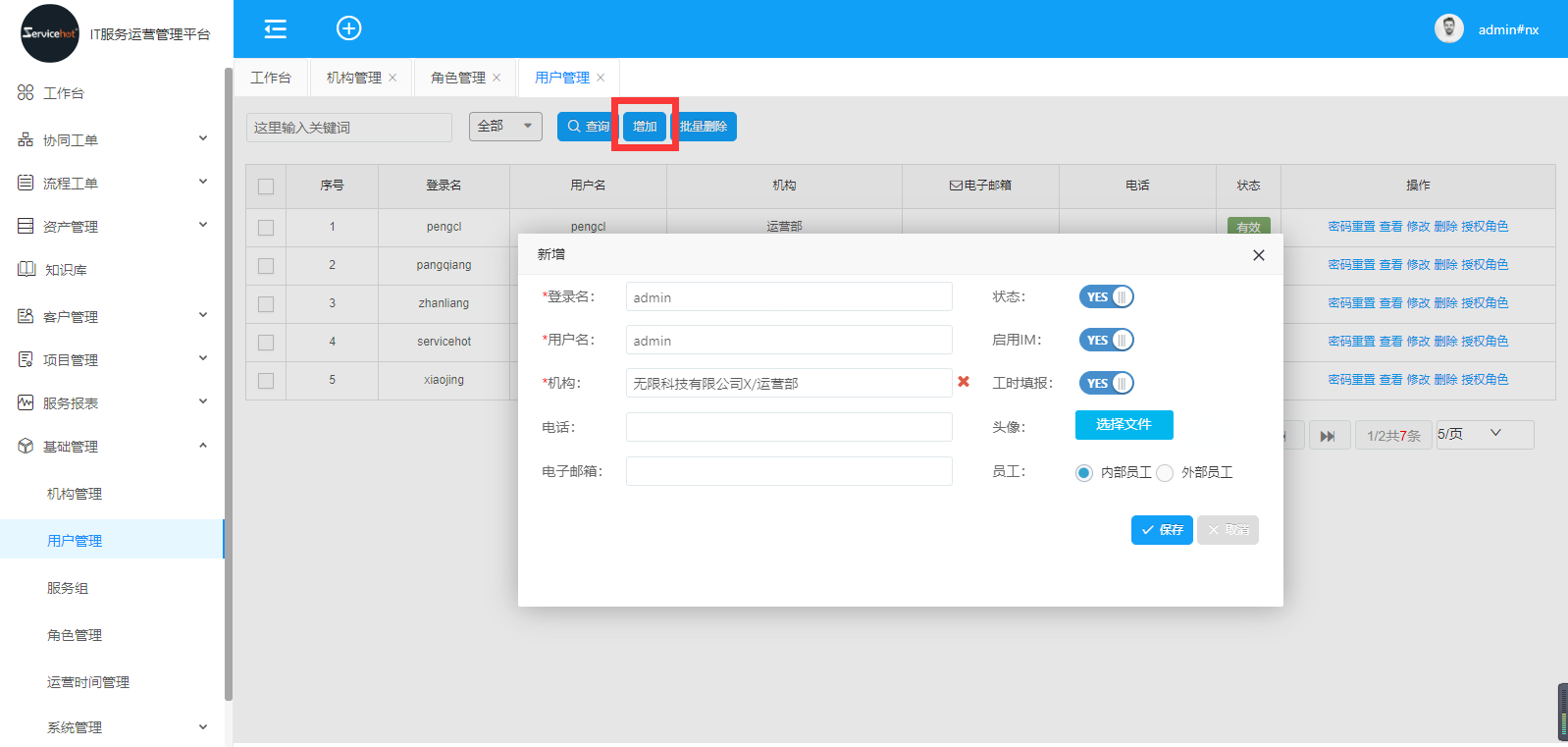Clear the 机构 field with red X
Image resolution: width=1568 pixels, height=747 pixels.
tap(964, 382)
